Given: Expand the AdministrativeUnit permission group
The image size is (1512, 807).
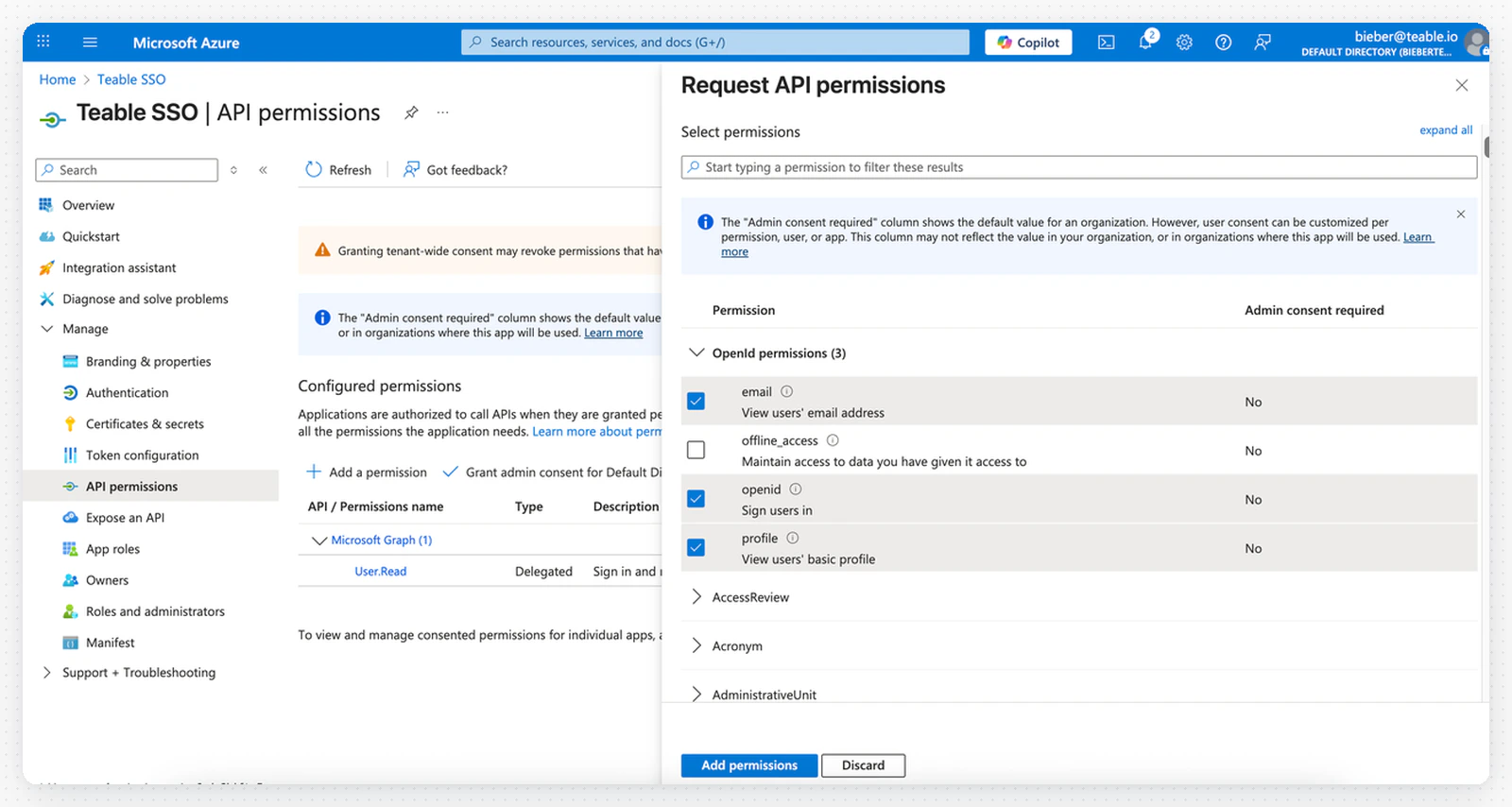Looking at the screenshot, I should pyautogui.click(x=696, y=694).
